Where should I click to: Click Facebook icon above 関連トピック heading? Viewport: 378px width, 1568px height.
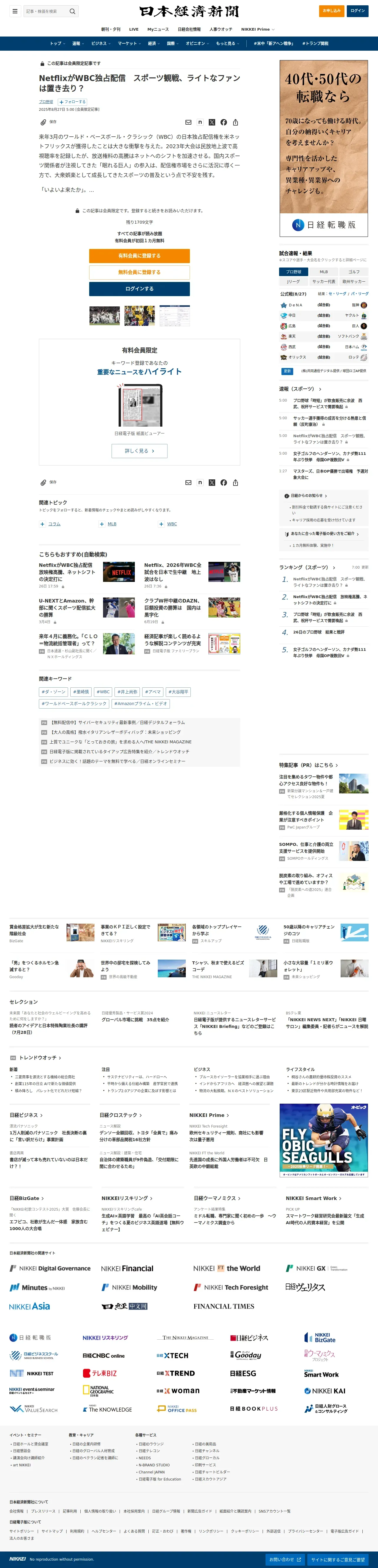pos(223,483)
